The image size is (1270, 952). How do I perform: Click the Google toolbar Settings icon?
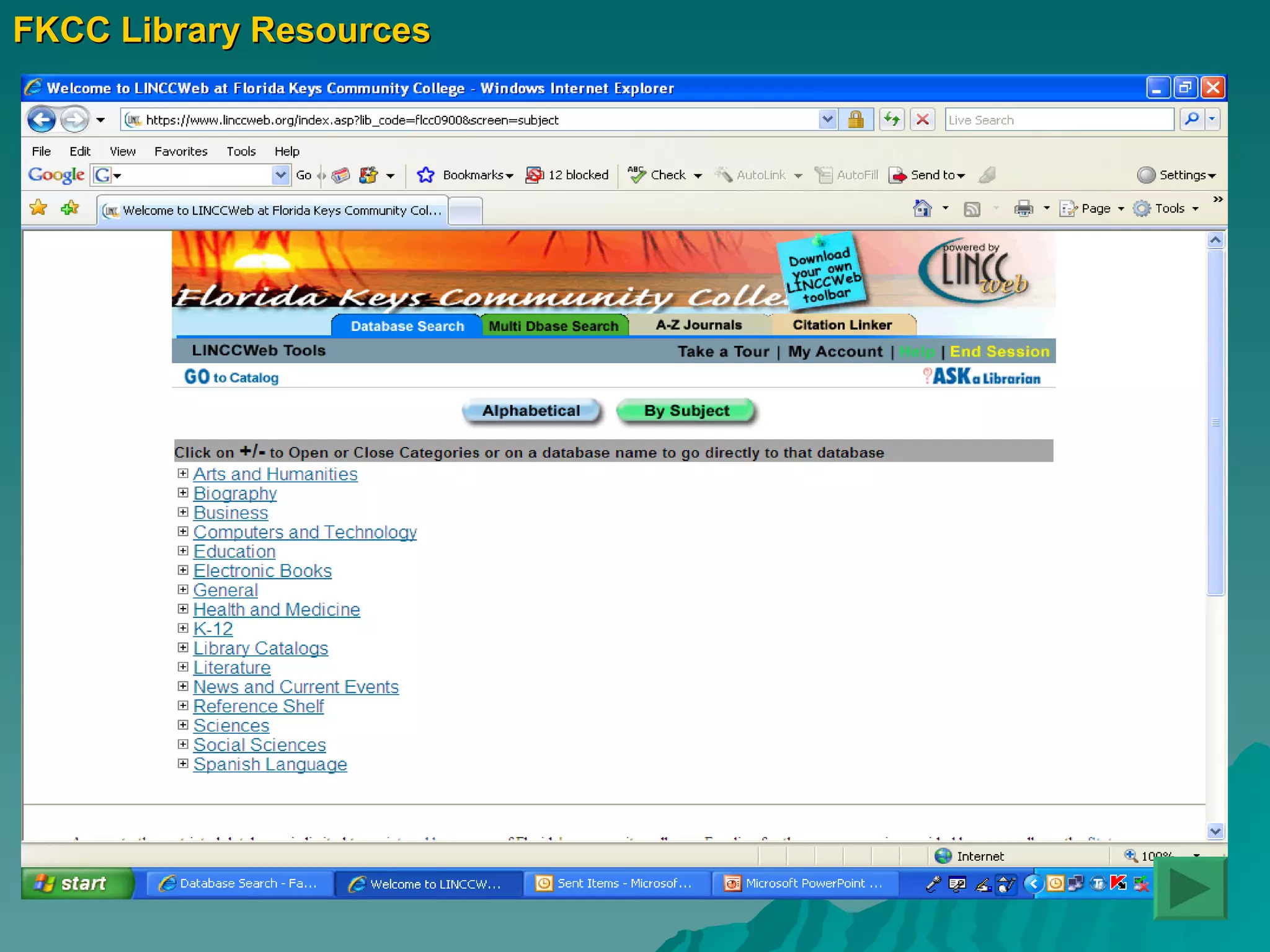[1147, 175]
